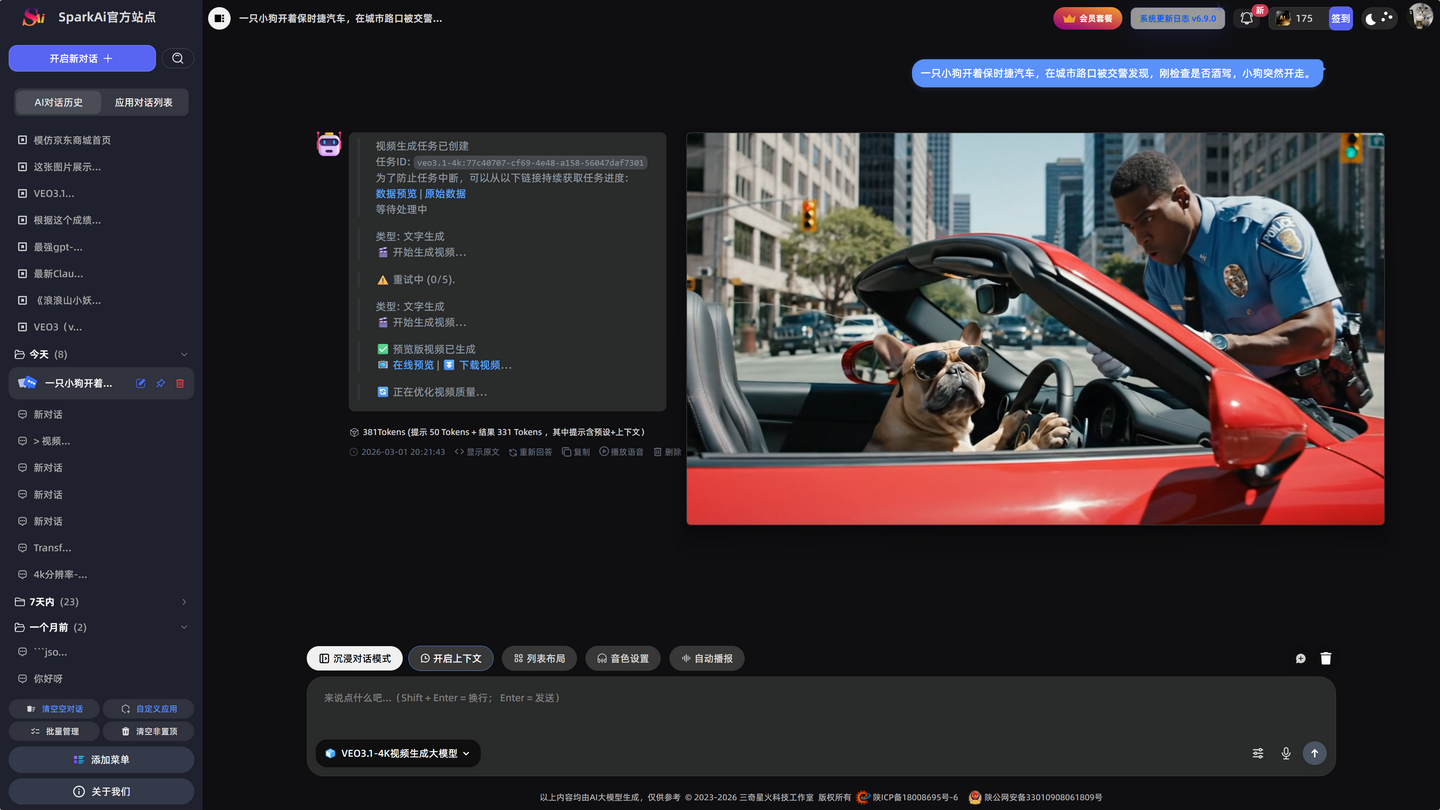Click the 数据预览 link
Viewport: 1440px width, 810px height.
click(x=396, y=194)
